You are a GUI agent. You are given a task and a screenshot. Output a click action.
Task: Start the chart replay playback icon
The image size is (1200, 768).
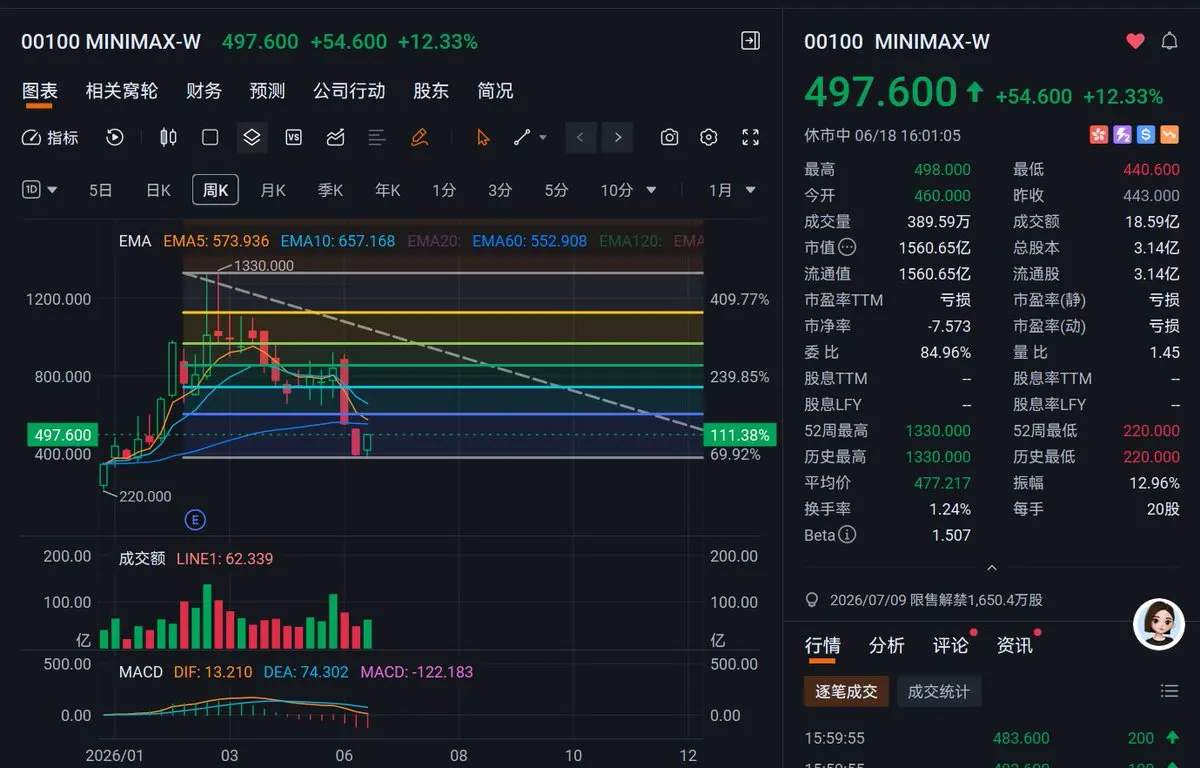pyautogui.click(x=115, y=138)
